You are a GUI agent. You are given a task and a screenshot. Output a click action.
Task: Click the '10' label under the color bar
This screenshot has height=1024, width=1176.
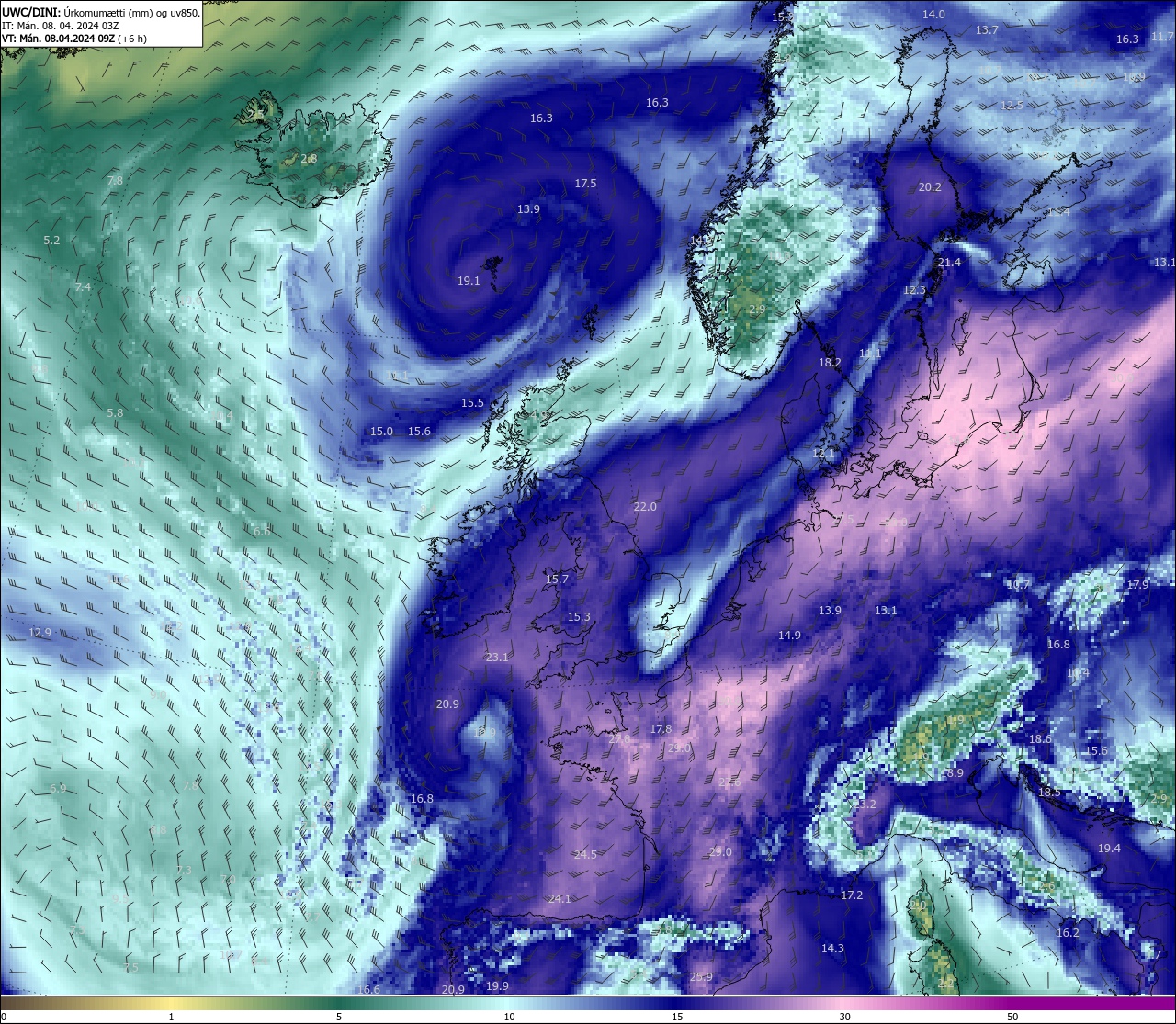508,1017
